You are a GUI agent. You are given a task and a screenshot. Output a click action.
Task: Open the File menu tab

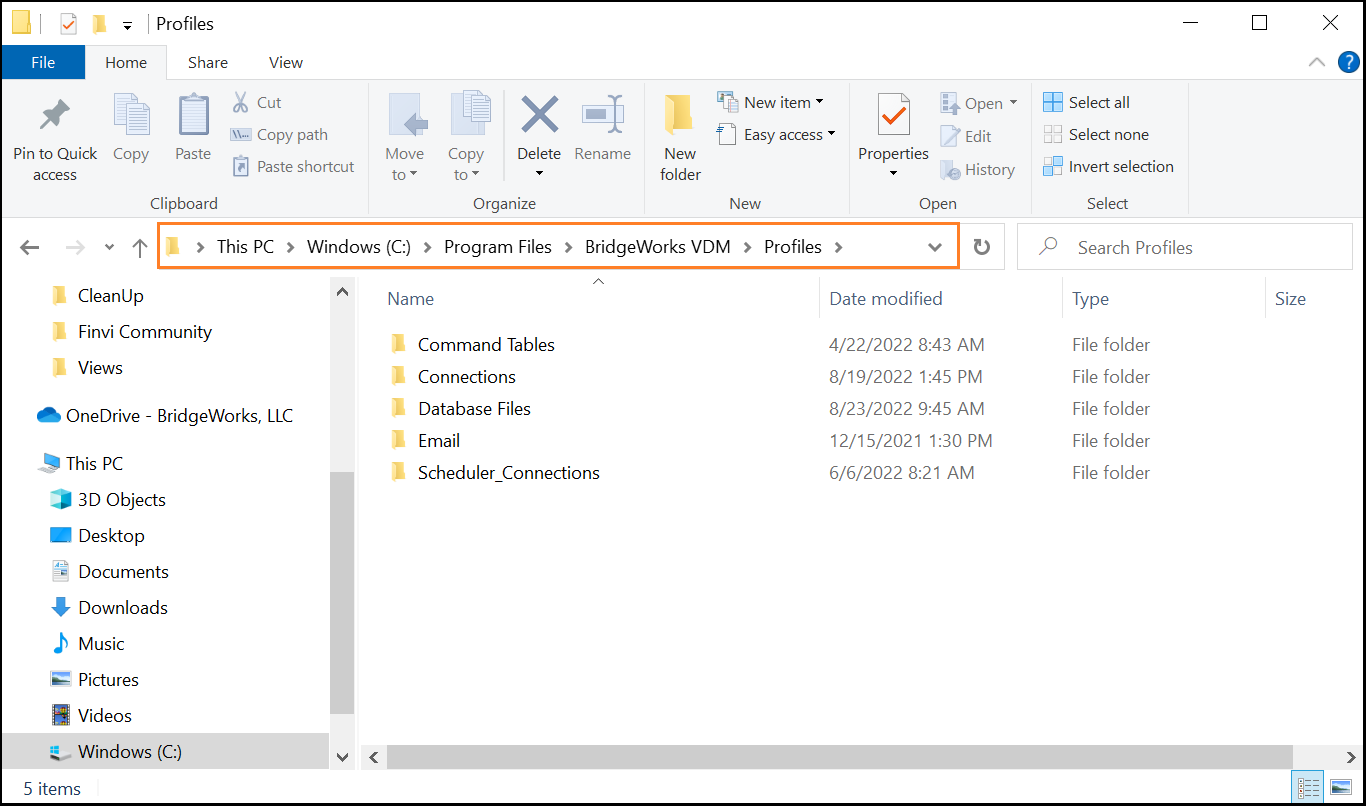[43, 62]
